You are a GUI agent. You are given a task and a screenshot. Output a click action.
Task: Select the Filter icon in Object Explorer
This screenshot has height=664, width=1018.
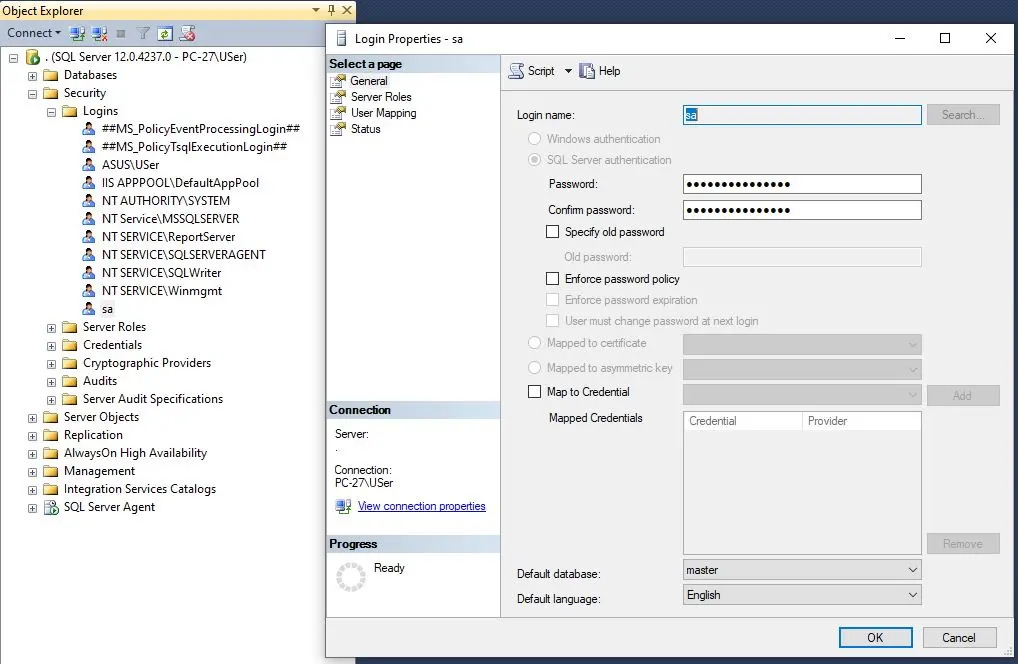pyautogui.click(x=141, y=33)
